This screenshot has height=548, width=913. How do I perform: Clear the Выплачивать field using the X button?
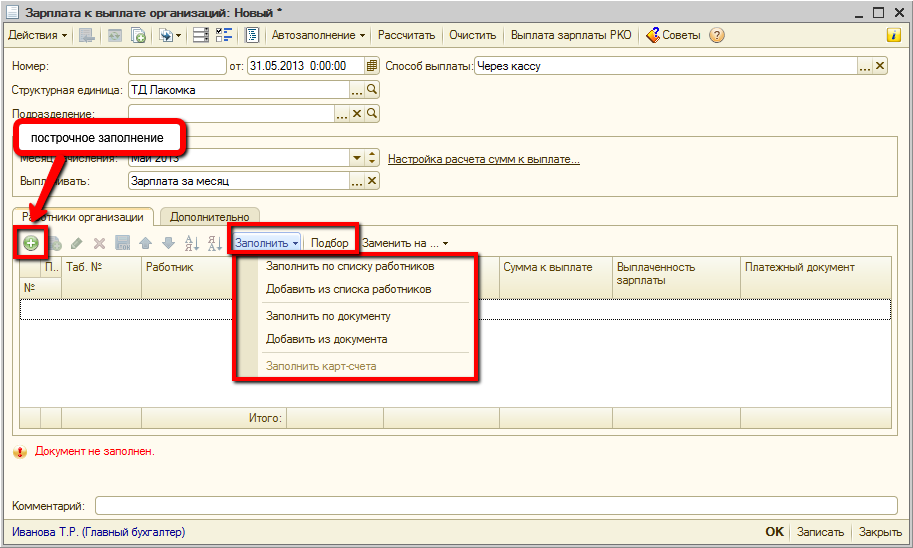click(x=372, y=181)
